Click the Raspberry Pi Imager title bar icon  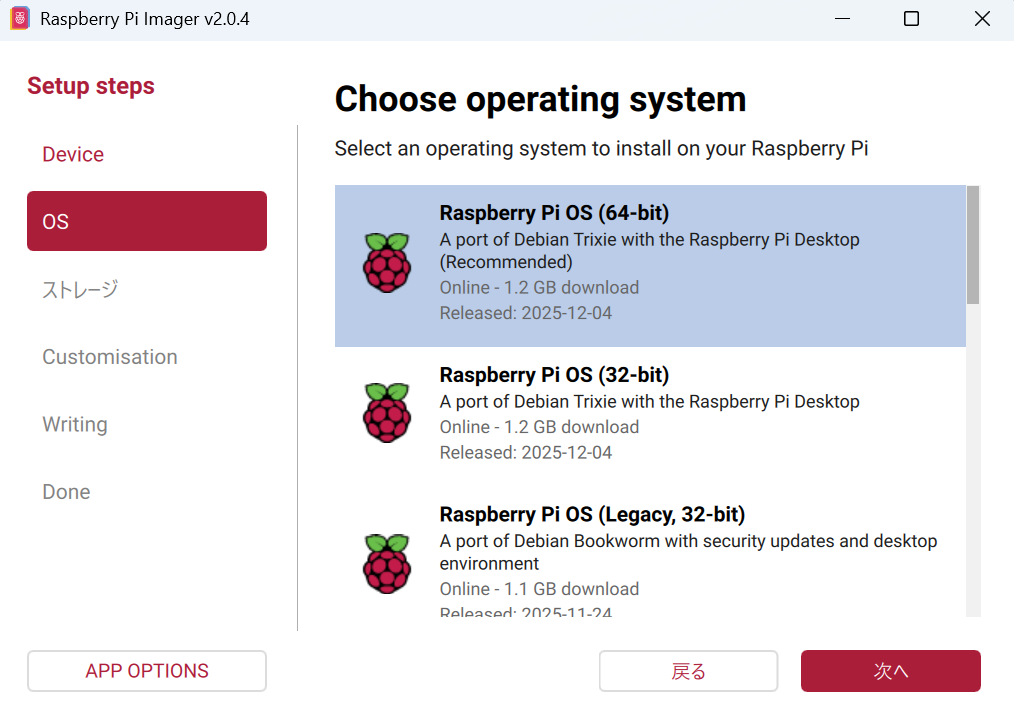pos(20,20)
